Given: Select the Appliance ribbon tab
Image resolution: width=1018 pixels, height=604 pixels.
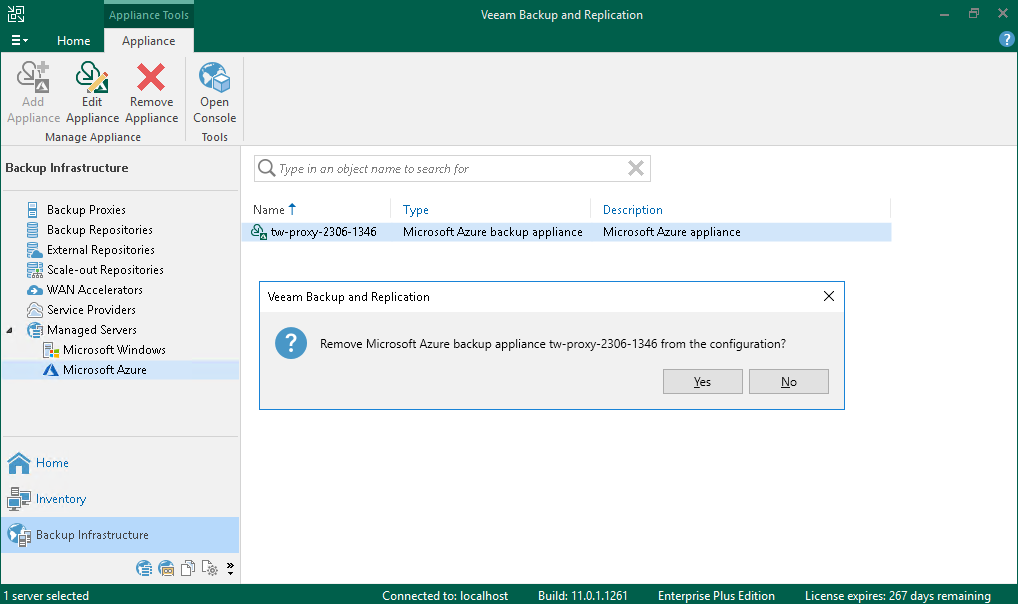Looking at the screenshot, I should [149, 41].
